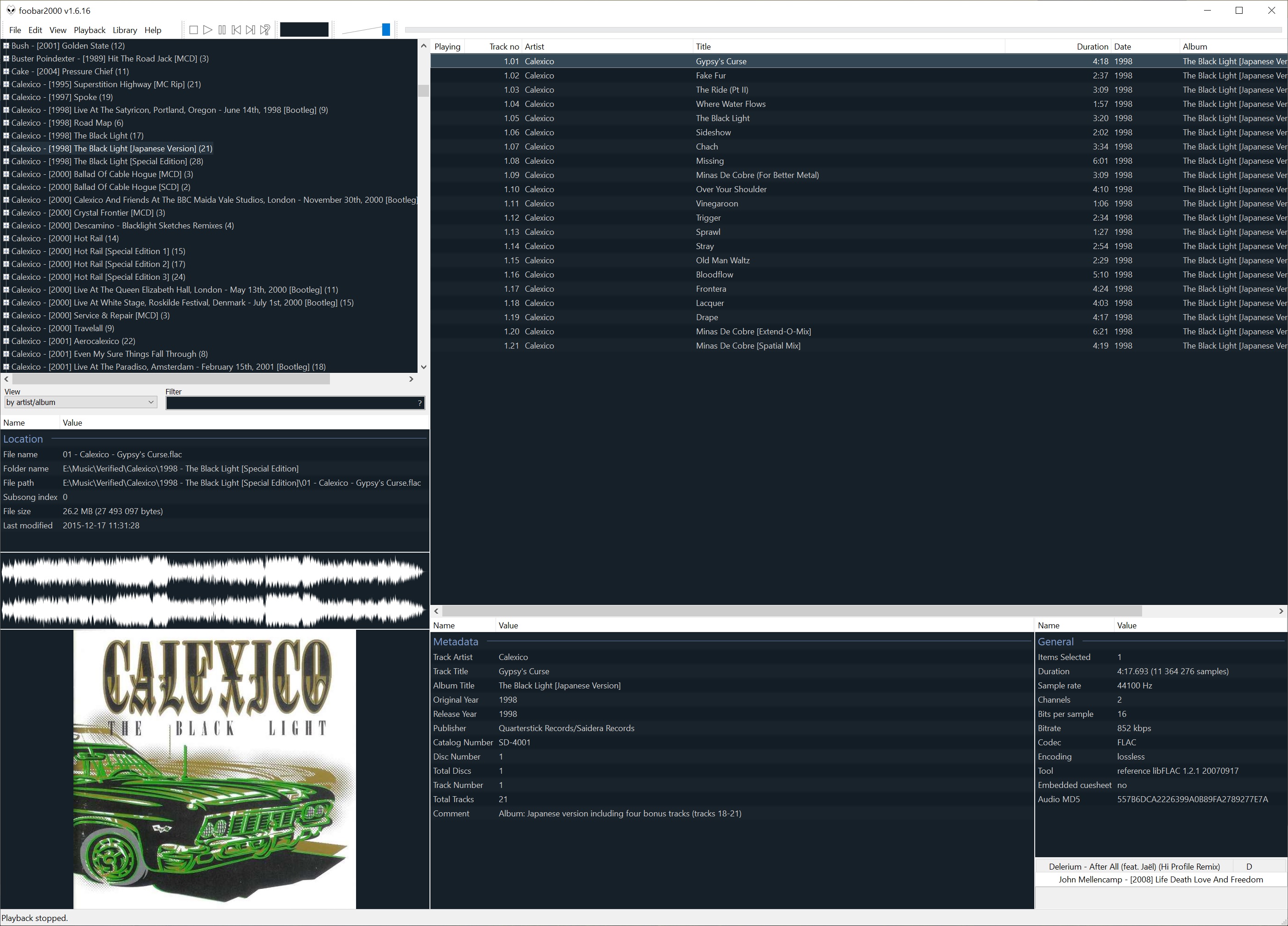Open the Library menu
Image resolution: width=1288 pixels, height=926 pixels.
(x=124, y=30)
